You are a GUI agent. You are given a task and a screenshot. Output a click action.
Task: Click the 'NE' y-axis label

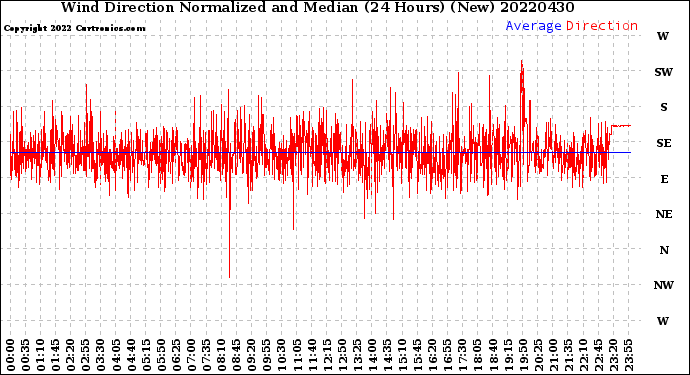[664, 214]
